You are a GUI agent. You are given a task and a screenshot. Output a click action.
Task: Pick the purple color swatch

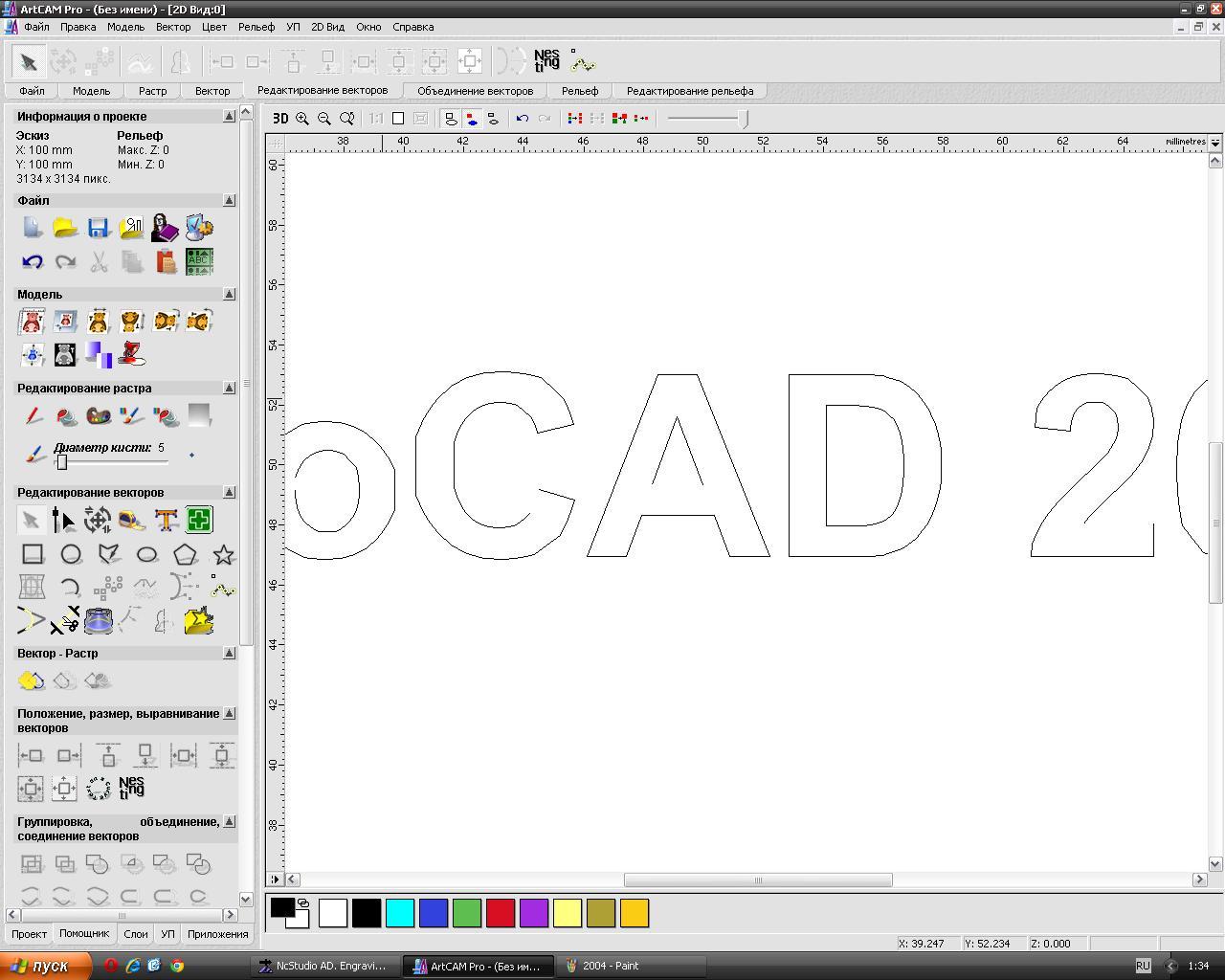click(x=534, y=913)
